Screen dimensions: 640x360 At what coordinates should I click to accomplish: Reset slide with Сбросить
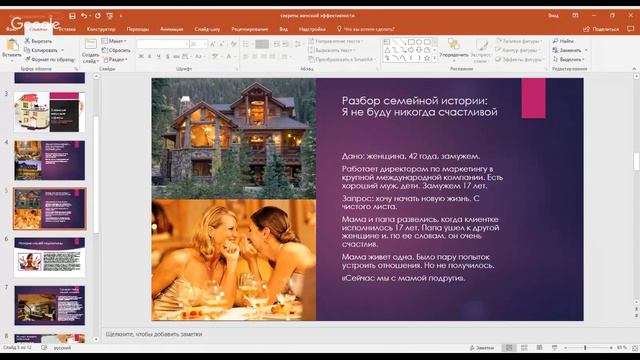(x=116, y=50)
